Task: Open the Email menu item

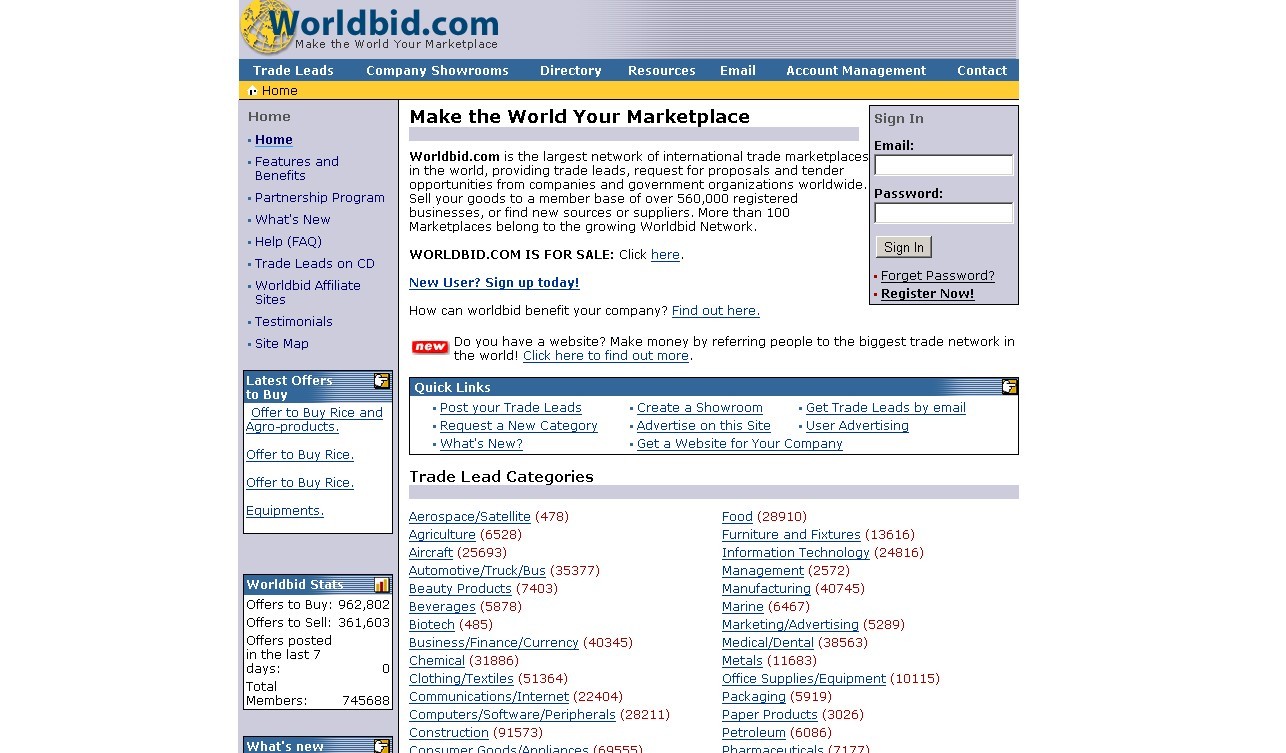Action: (738, 70)
